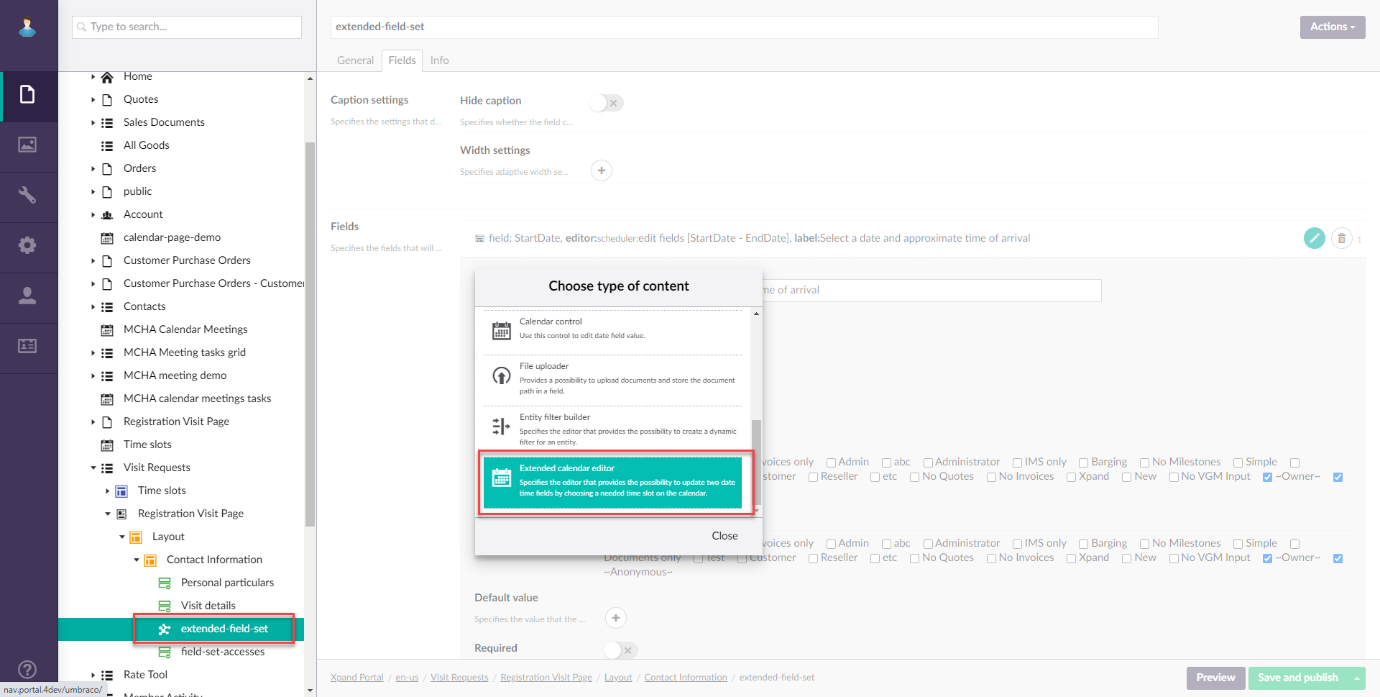Image resolution: width=1380 pixels, height=697 pixels.
Task: Expand the Quotes tree item
Action: coord(93,99)
